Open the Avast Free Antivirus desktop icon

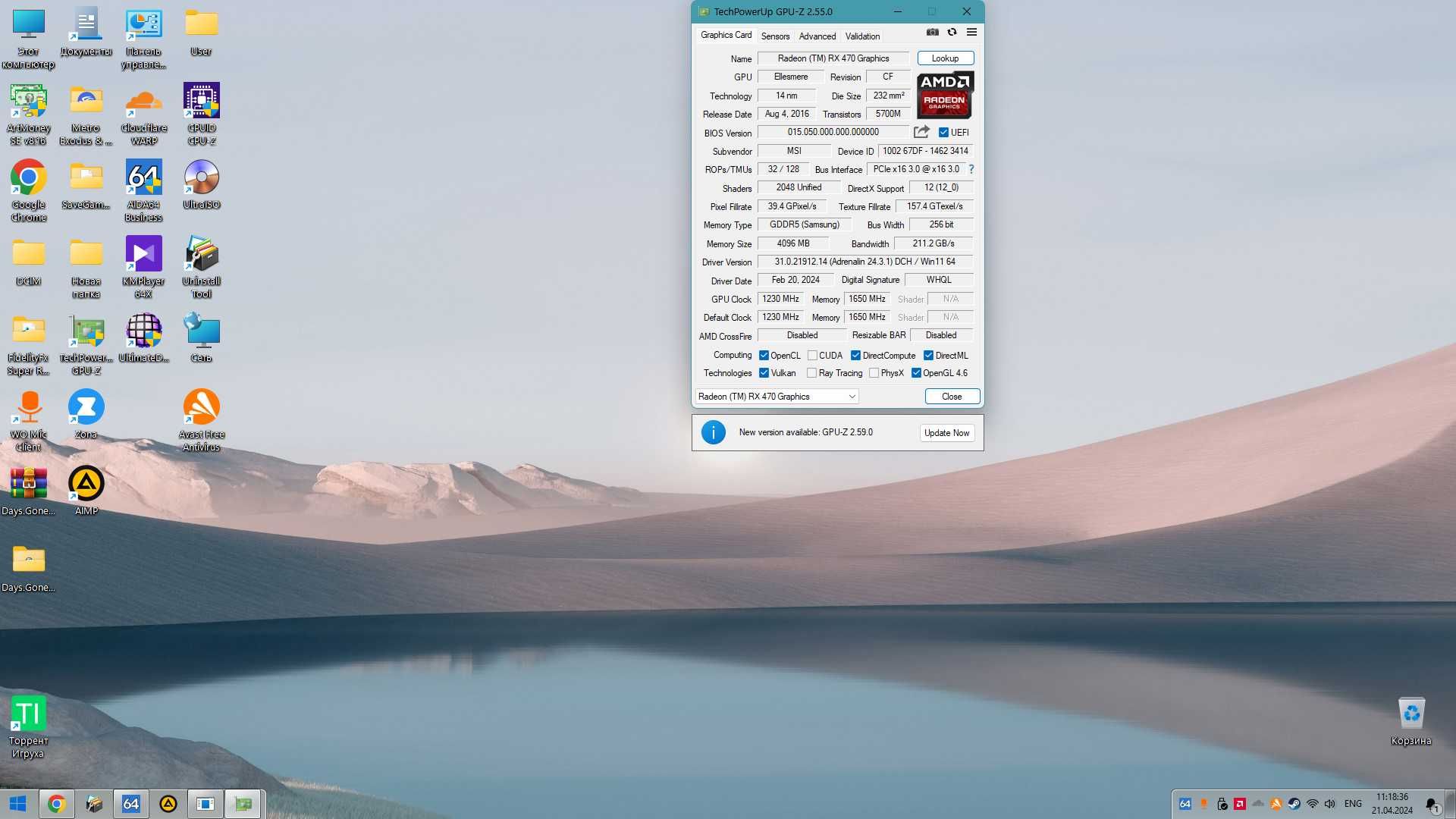point(202,421)
